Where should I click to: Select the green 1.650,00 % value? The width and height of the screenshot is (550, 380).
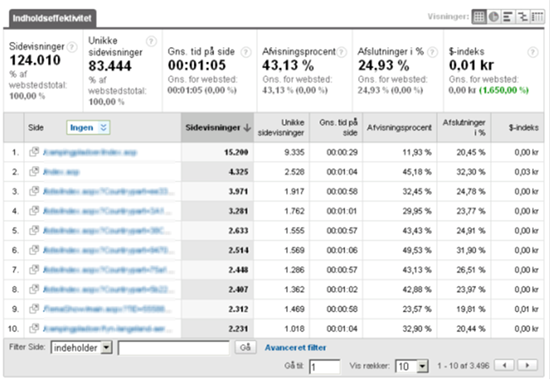(x=504, y=90)
